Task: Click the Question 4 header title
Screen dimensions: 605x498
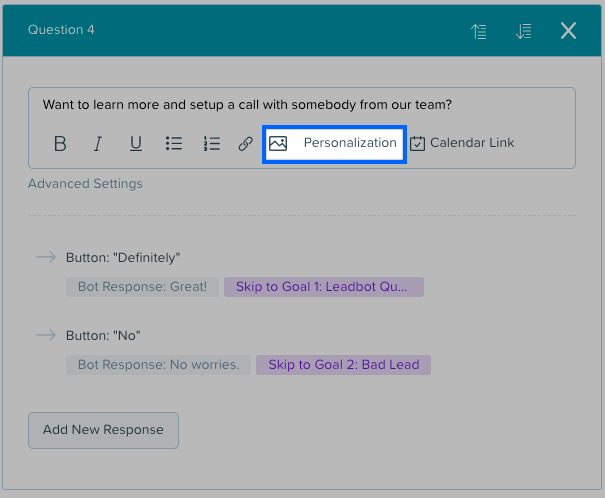Action: coord(61,30)
